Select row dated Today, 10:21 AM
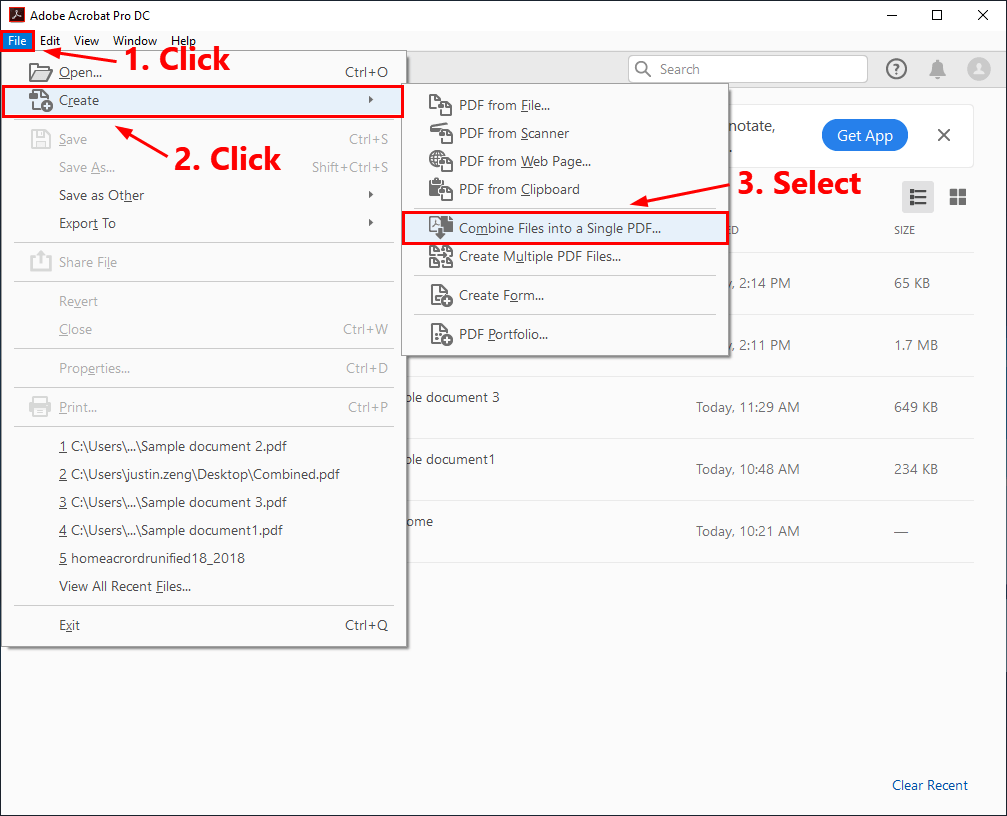 click(690, 532)
